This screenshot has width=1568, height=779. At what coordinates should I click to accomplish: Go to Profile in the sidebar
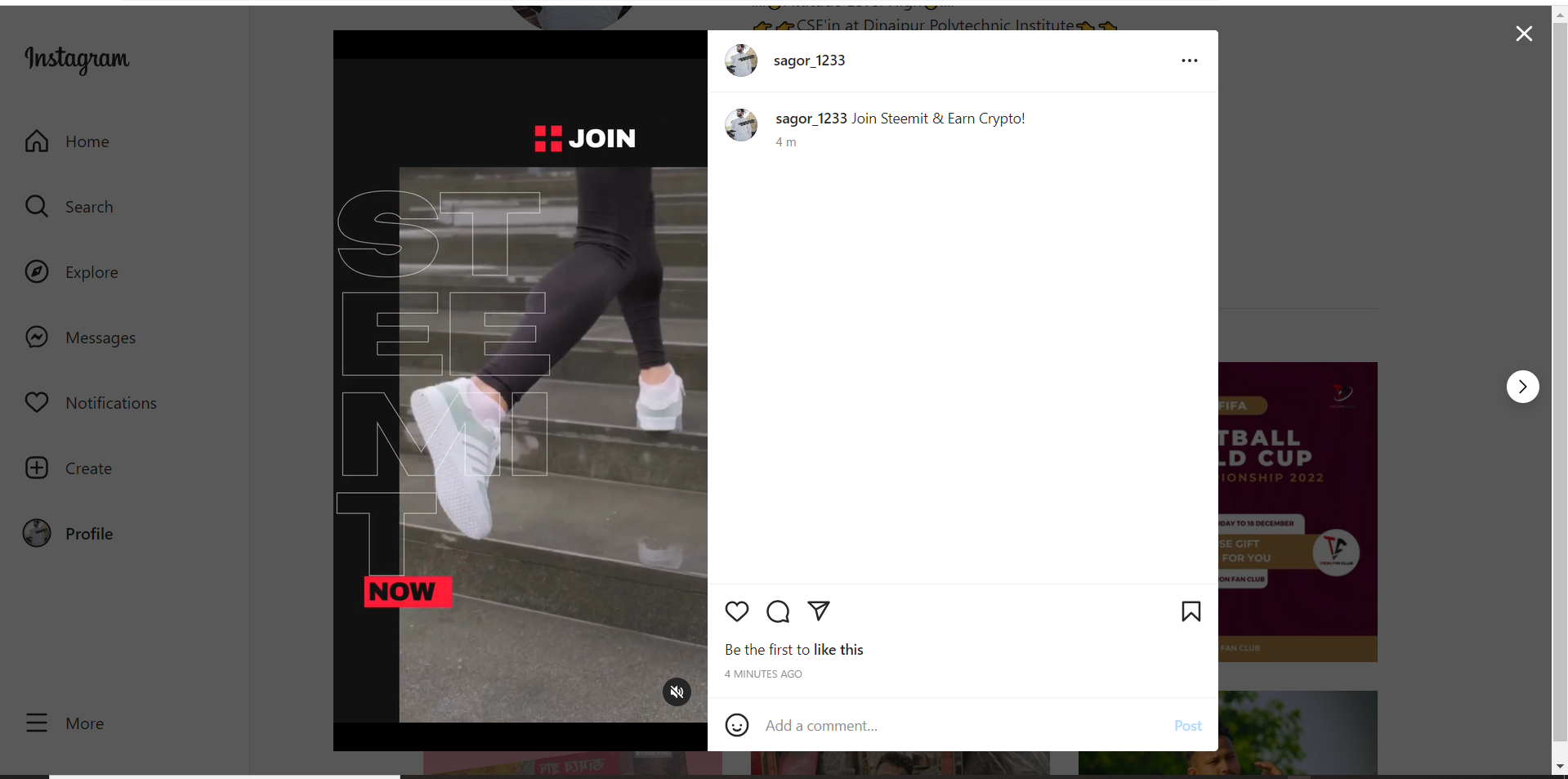(x=69, y=534)
